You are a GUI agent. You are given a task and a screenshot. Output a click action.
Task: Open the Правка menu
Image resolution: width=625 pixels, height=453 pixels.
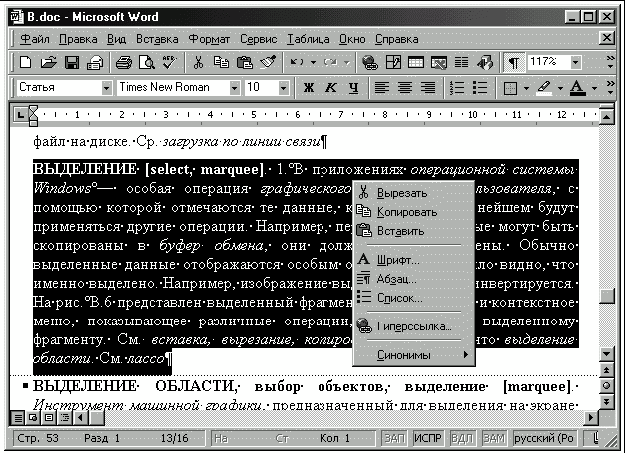[78, 39]
